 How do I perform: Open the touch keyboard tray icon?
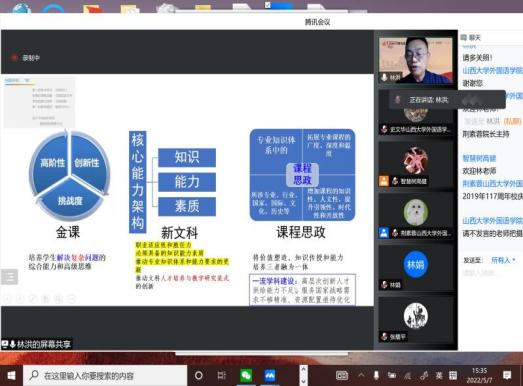tap(342, 376)
